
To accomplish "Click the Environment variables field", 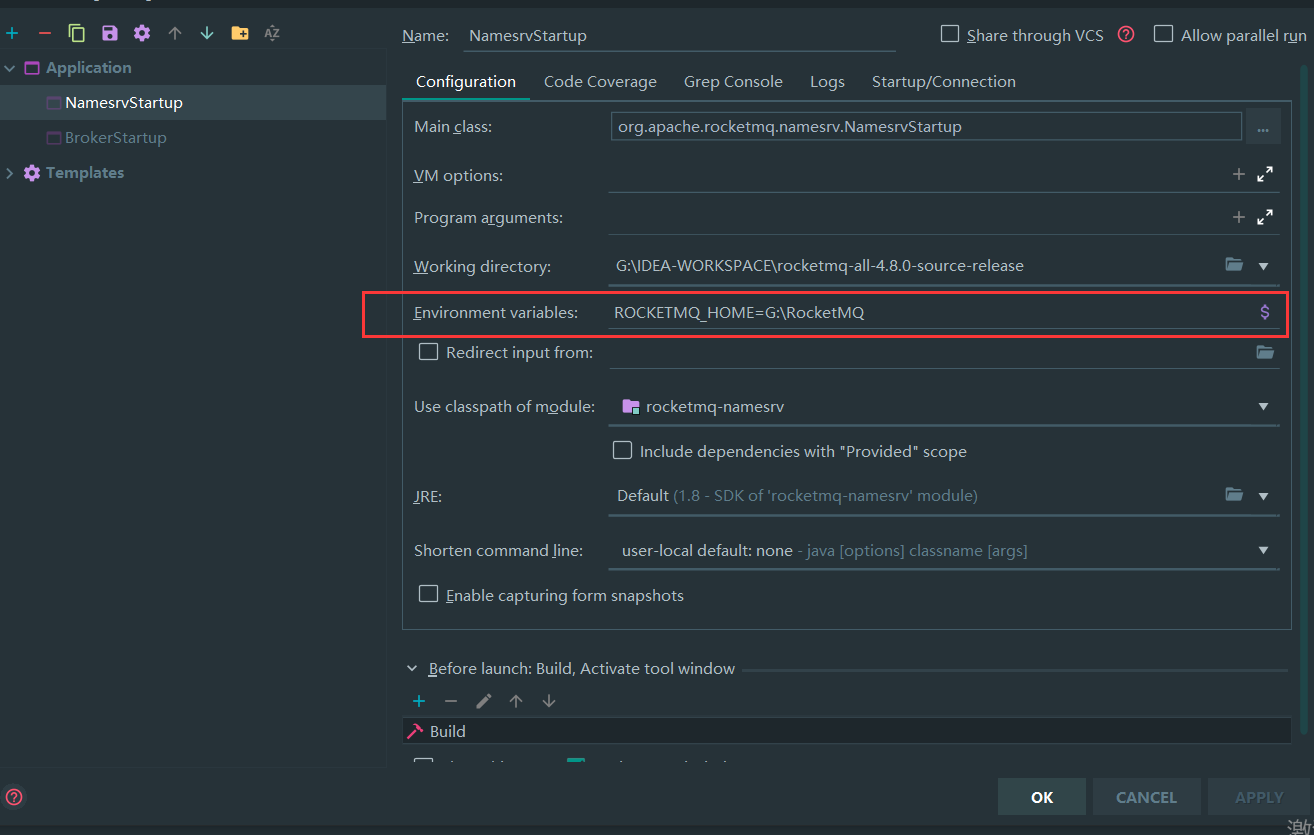I will (x=930, y=312).
